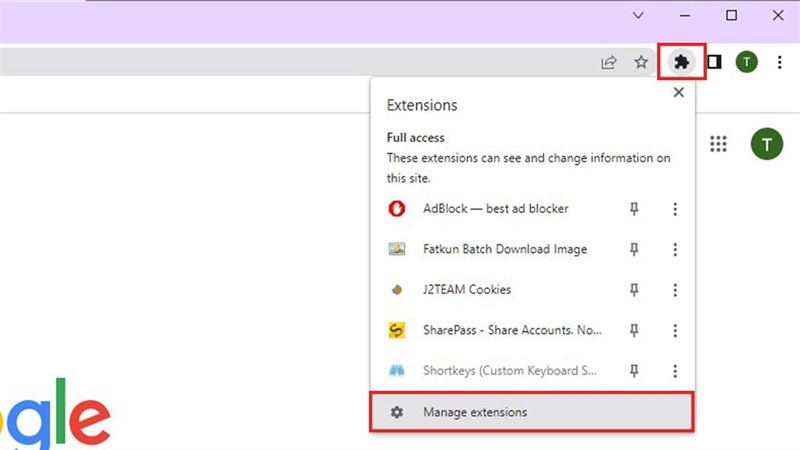Maximize the Chrome window
This screenshot has width=800, height=450.
coord(731,15)
